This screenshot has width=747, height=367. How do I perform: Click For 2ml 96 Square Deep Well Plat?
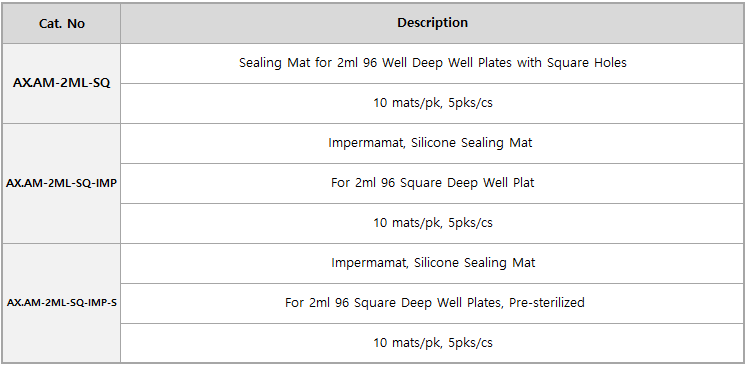(432, 184)
